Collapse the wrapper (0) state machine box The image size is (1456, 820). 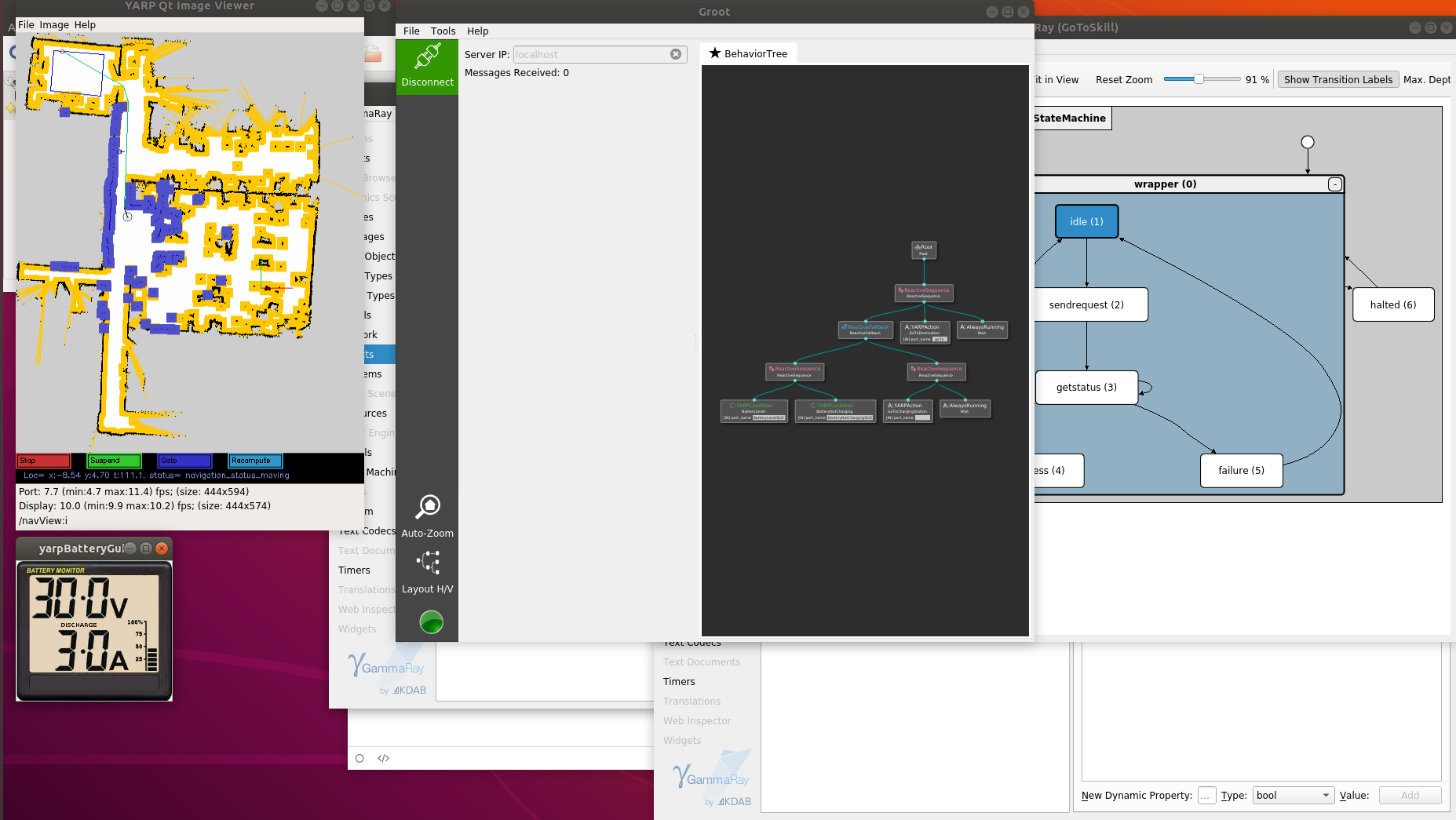pyautogui.click(x=1334, y=184)
